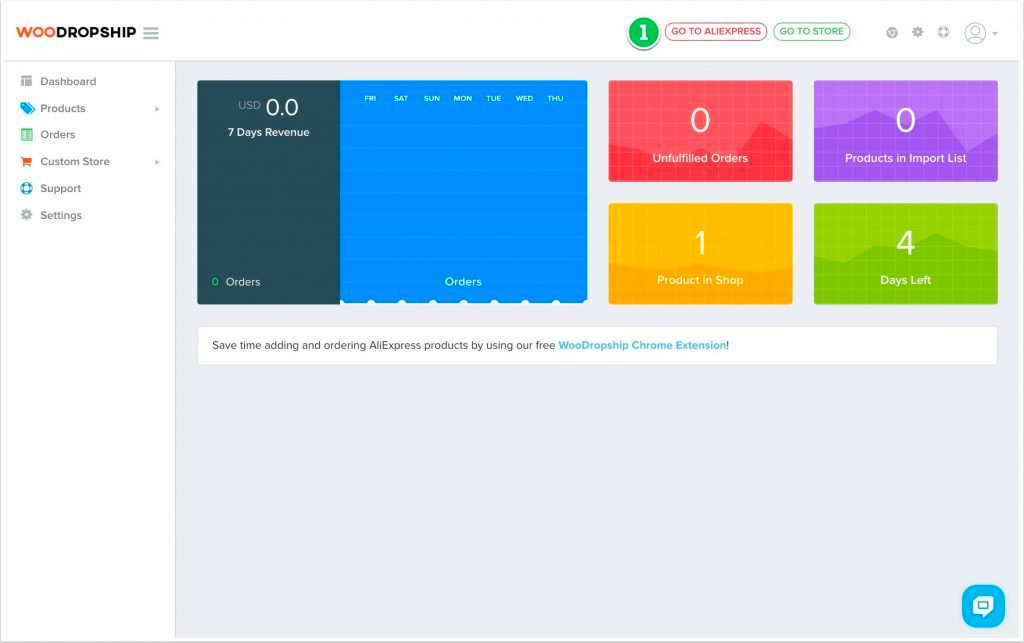The width and height of the screenshot is (1024, 643).
Task: Expand the Products submenu arrow
Action: (157, 108)
